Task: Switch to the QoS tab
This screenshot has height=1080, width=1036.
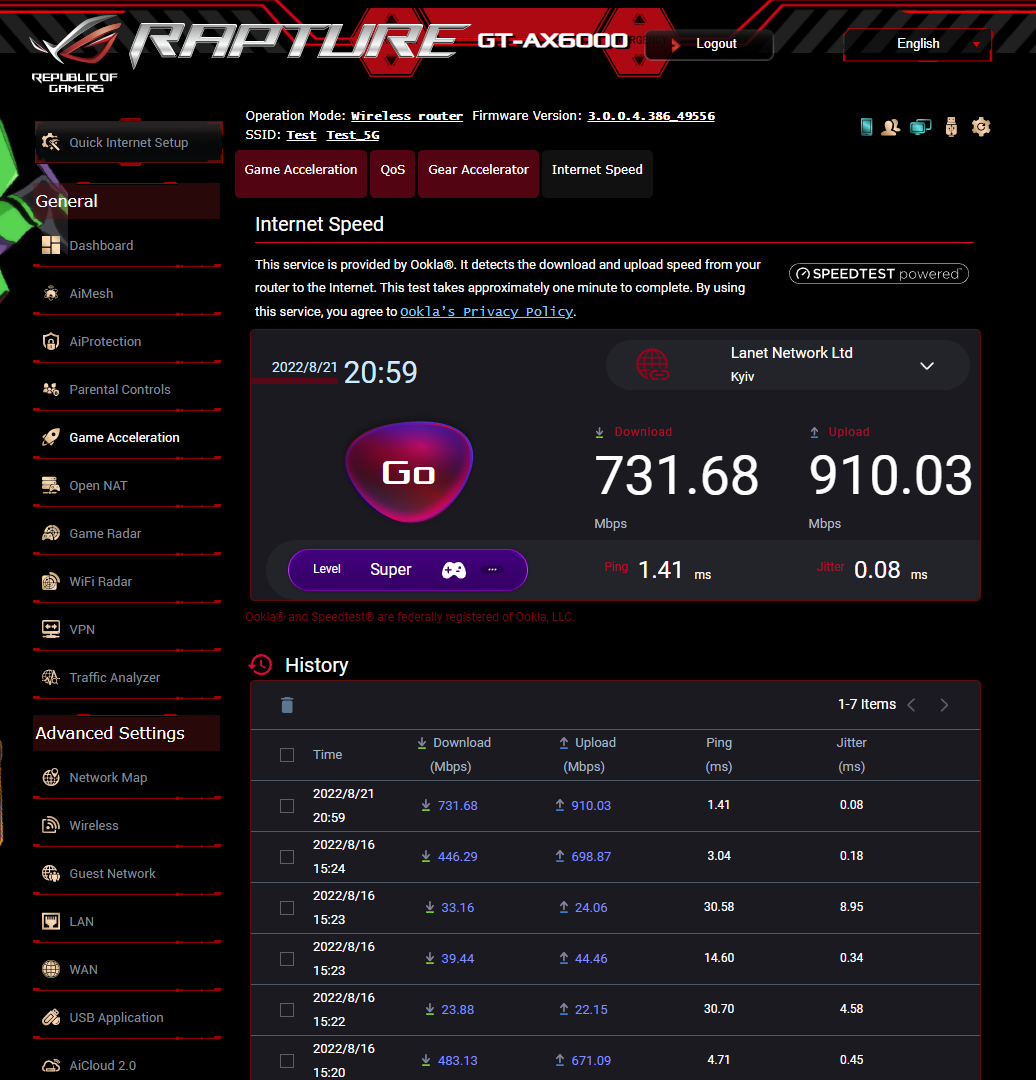Action: 393,174
